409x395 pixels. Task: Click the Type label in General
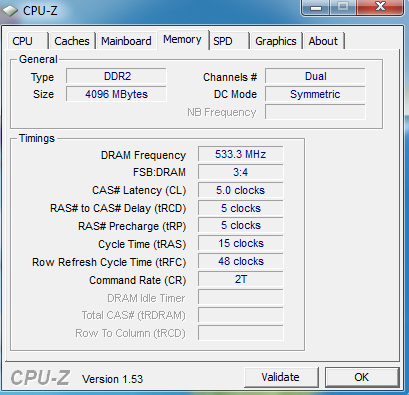click(42, 78)
